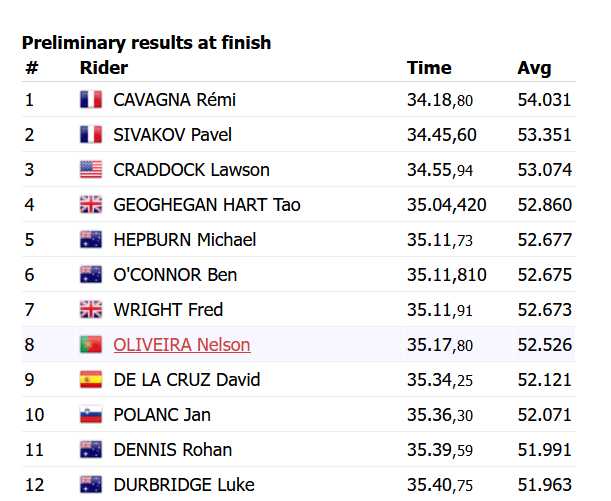Click the Australian flag beside DENNIS Rohan
Image resolution: width=611 pixels, height=501 pixels.
(x=91, y=450)
